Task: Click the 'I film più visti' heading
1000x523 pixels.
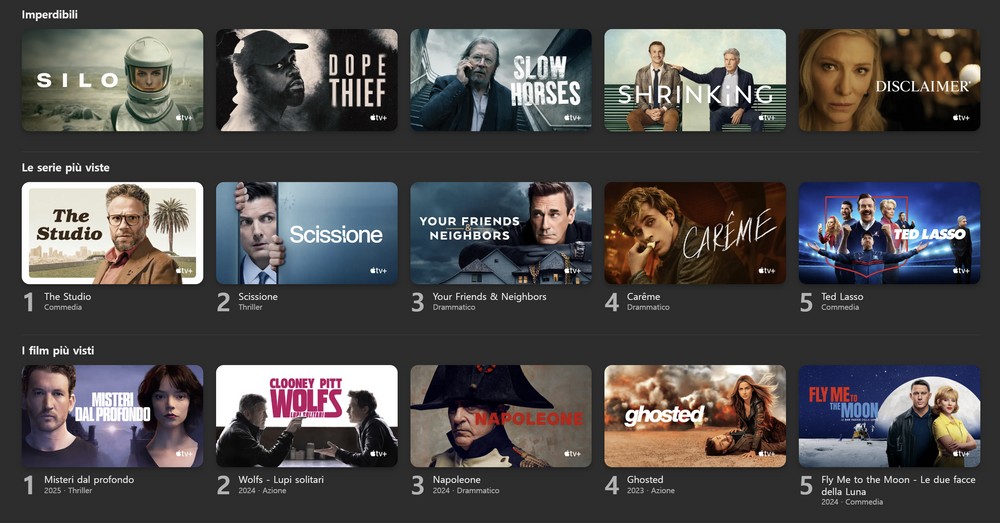Action: click(x=58, y=351)
